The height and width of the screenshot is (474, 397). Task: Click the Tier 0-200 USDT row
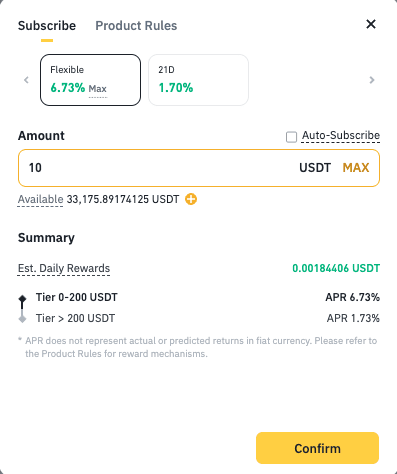pos(199,297)
